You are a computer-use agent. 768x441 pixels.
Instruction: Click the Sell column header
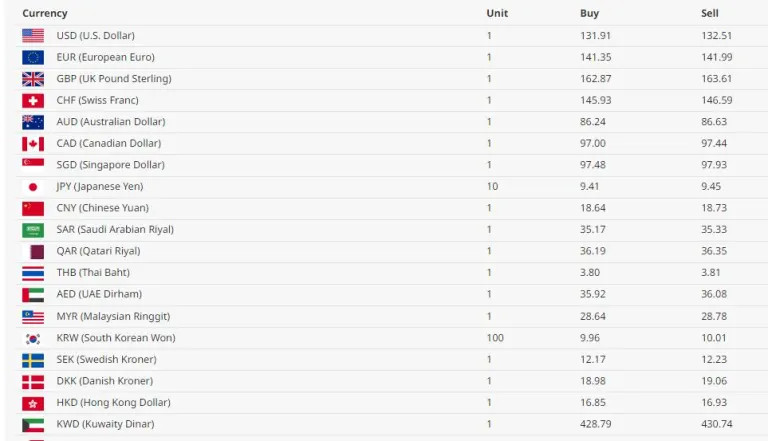tap(710, 13)
